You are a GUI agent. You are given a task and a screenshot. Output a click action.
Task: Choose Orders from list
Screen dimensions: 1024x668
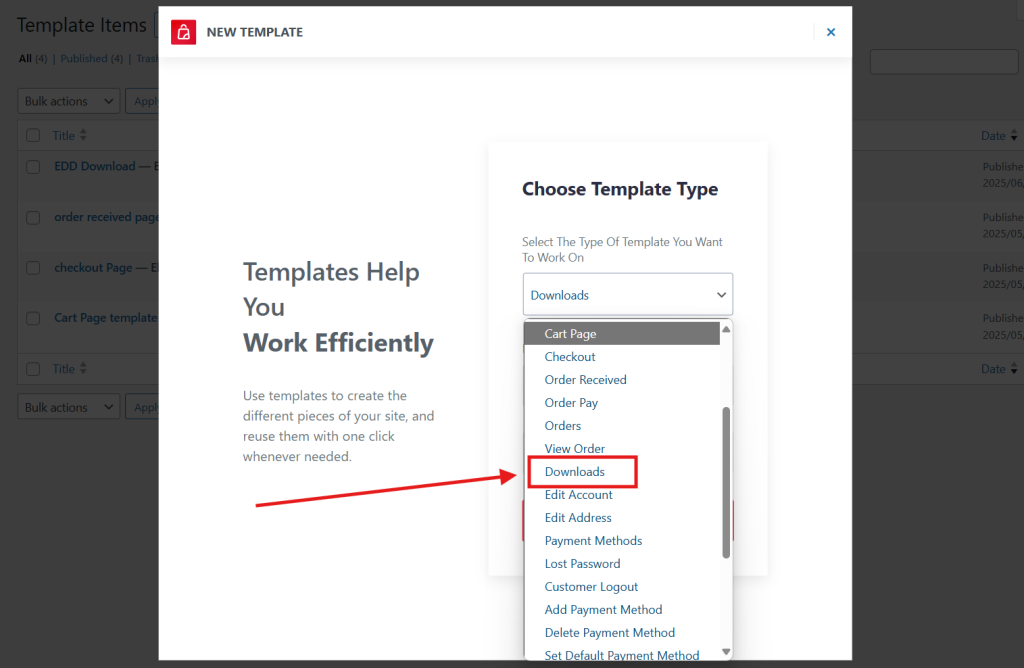[622, 425]
